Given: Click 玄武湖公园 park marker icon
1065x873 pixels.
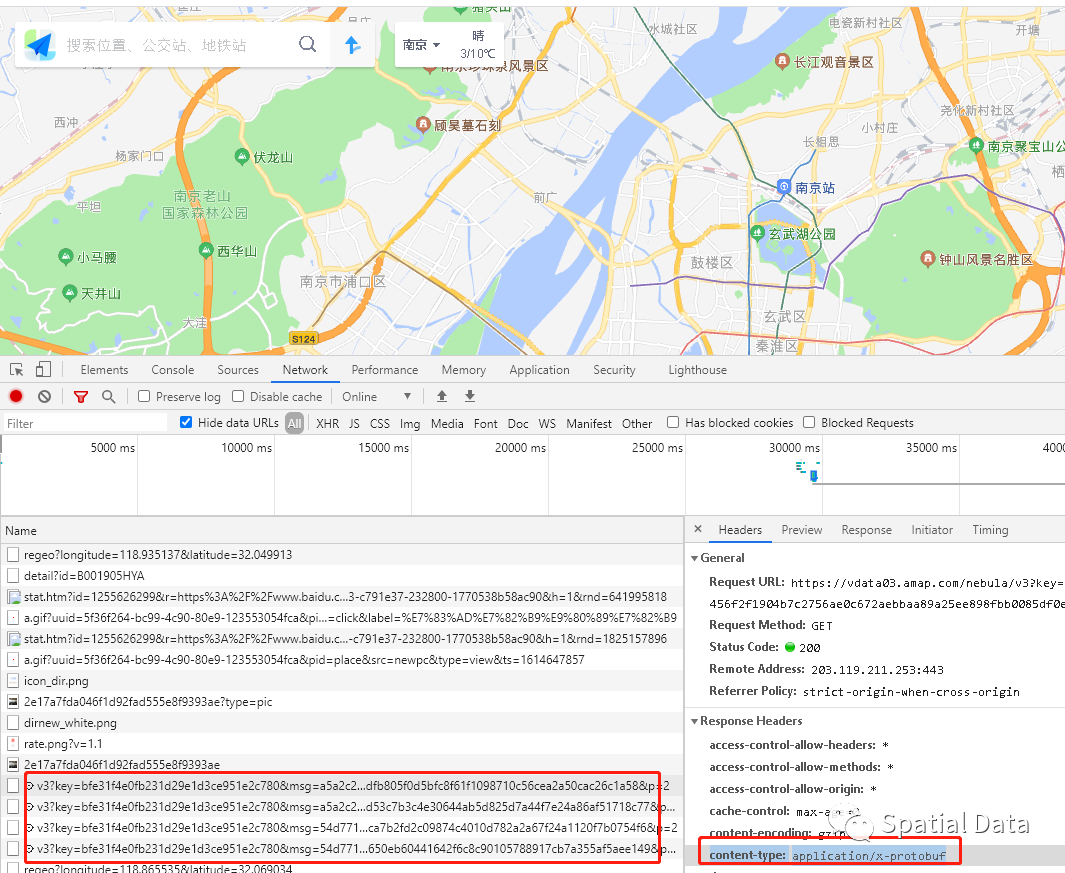Looking at the screenshot, I should point(757,233).
